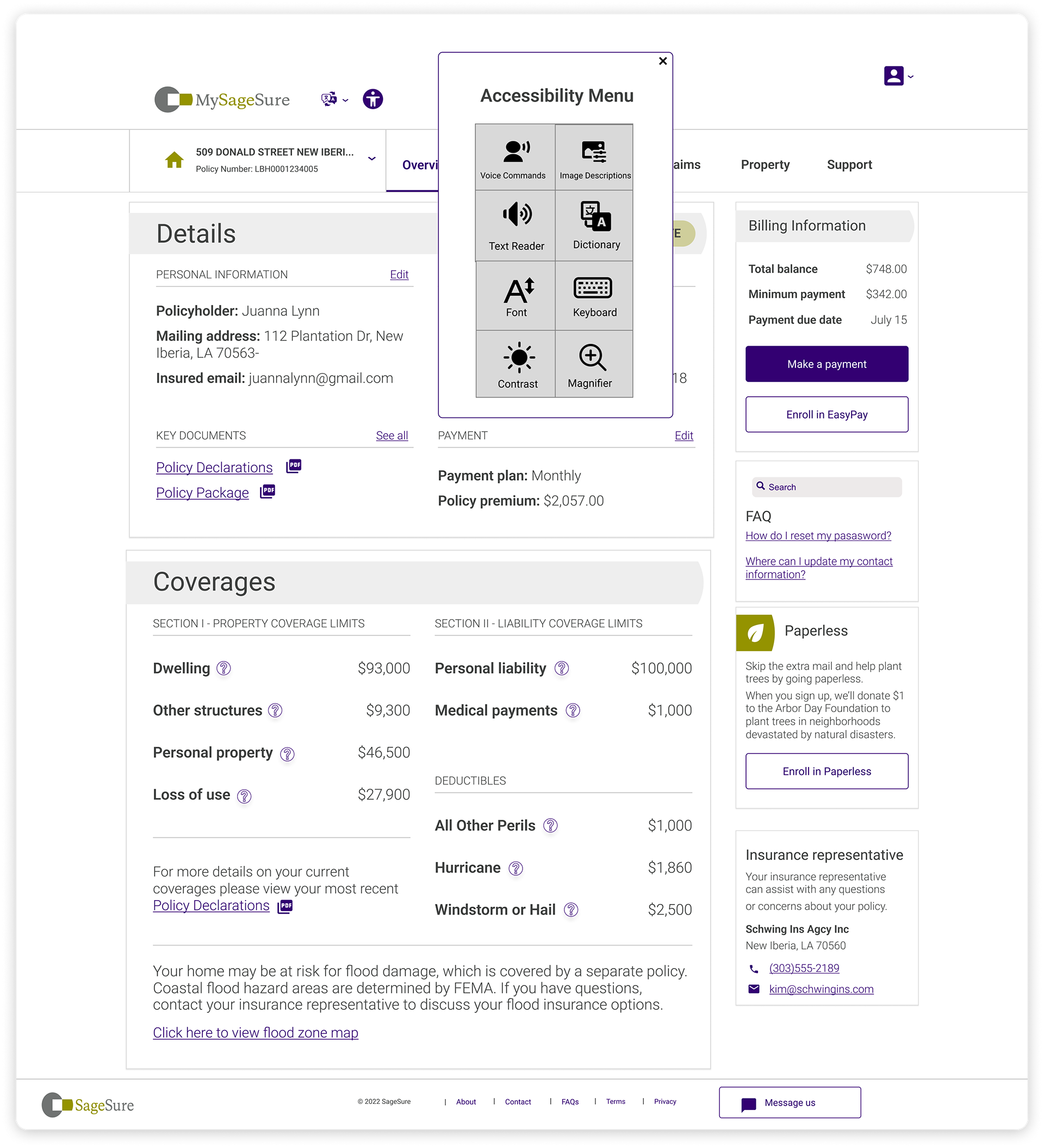Open the Policy Package link
This screenshot has width=1044, height=1148.
point(202,492)
